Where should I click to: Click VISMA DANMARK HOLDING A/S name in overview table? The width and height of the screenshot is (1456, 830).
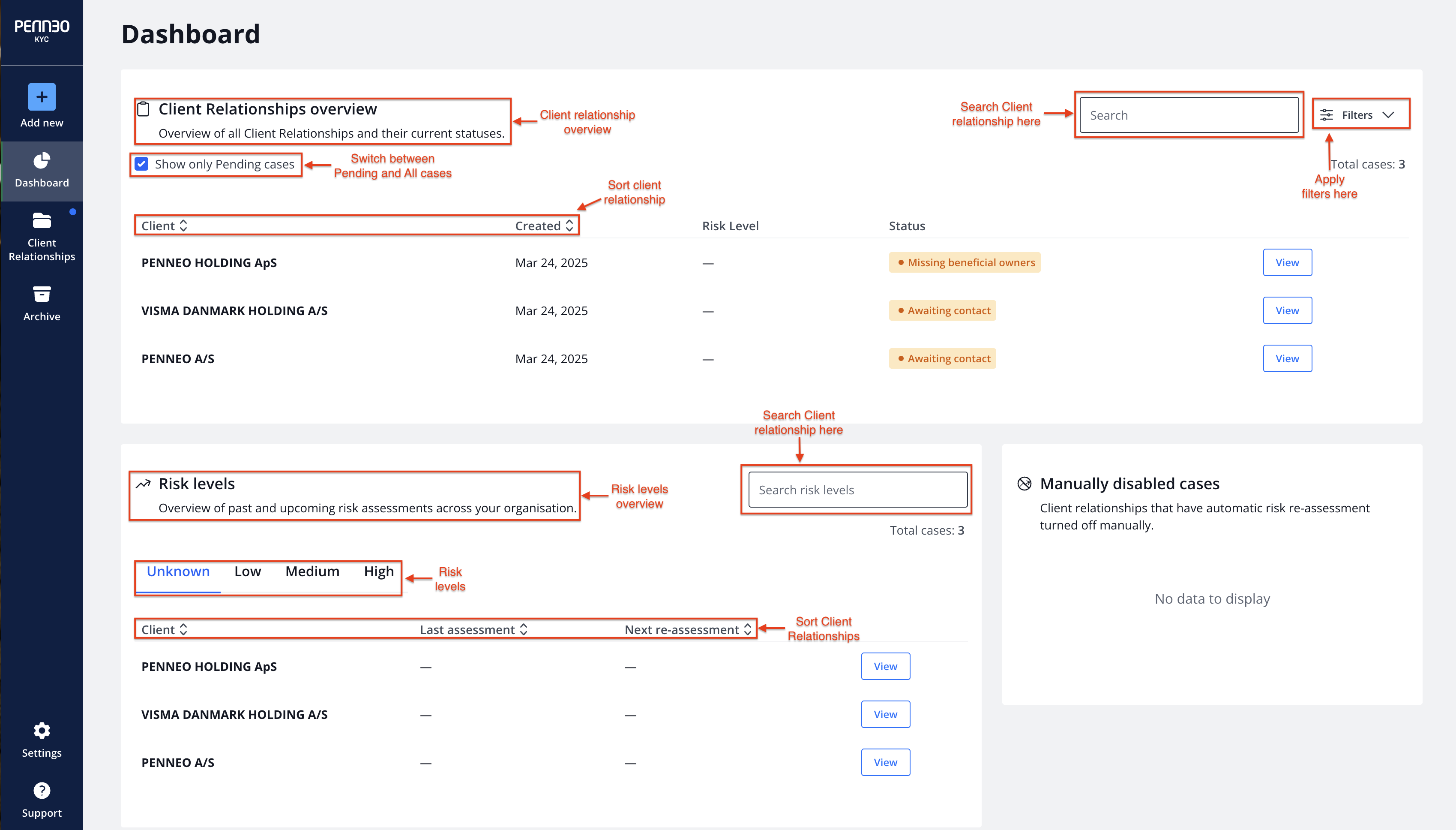pyautogui.click(x=234, y=311)
